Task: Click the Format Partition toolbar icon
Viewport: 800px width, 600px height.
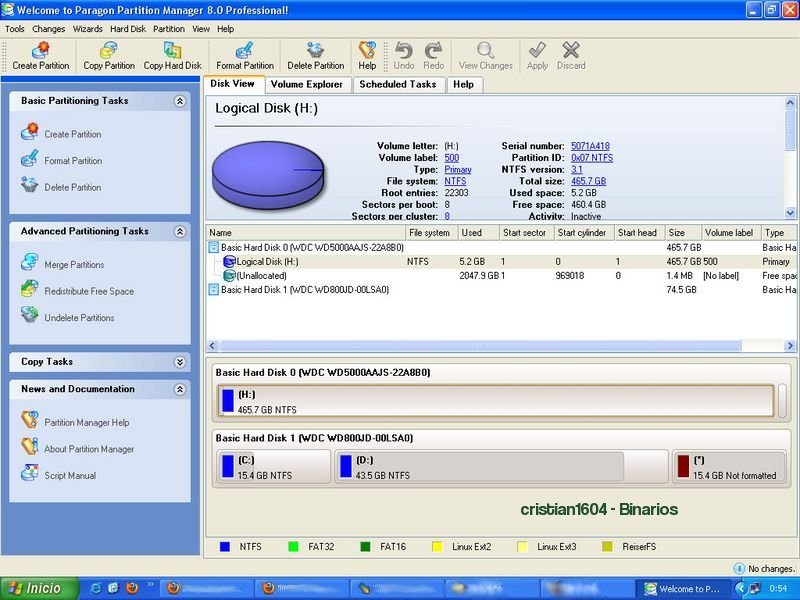Action: [244, 56]
